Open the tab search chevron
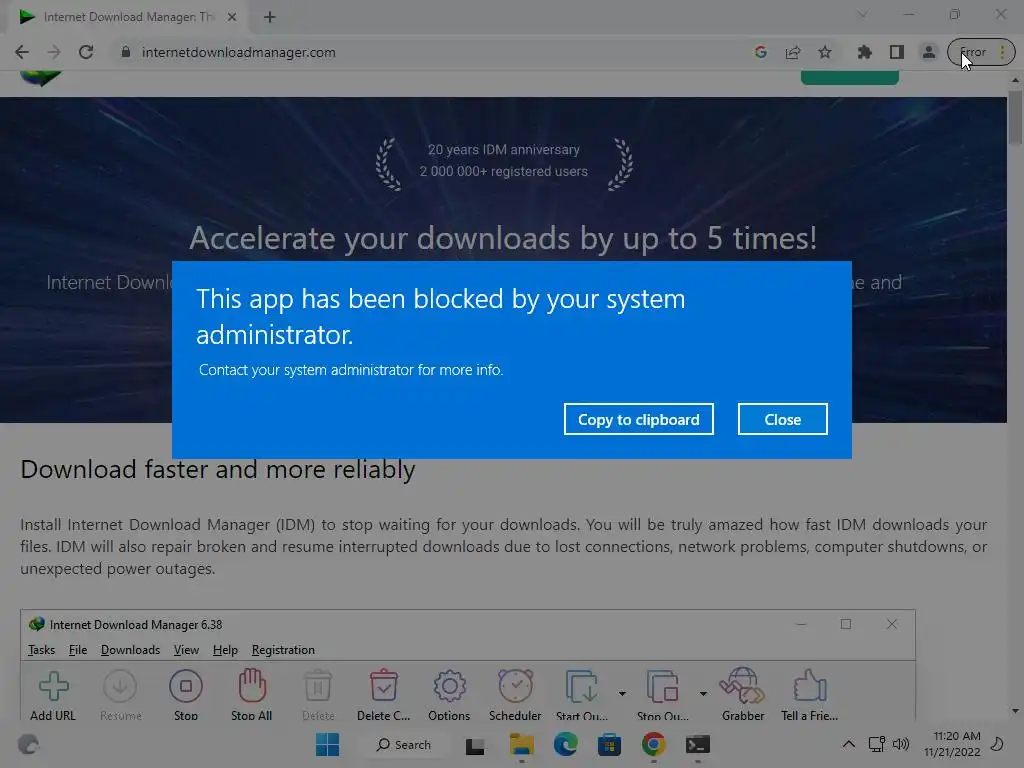Screen dimensions: 1024x768 click(x=861, y=14)
